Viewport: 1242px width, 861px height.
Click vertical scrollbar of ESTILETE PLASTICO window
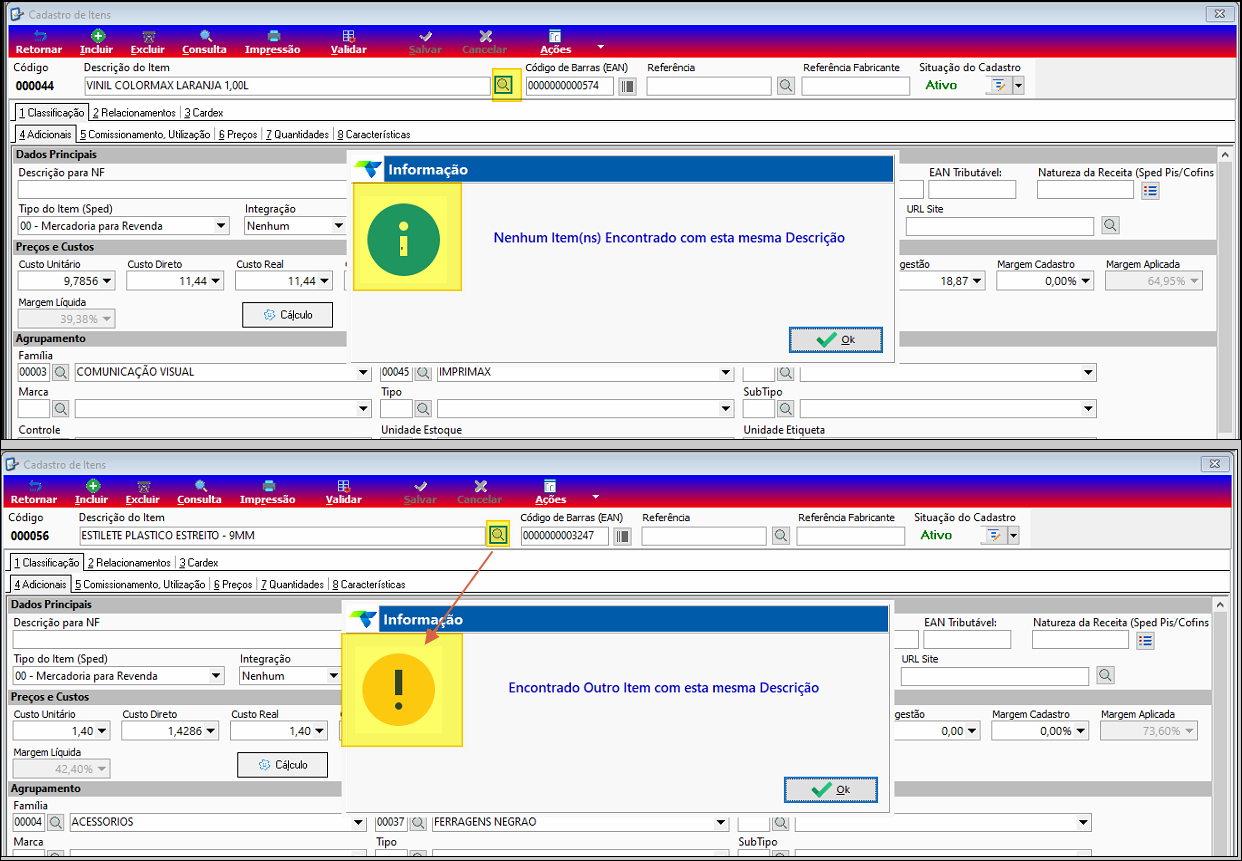1219,725
